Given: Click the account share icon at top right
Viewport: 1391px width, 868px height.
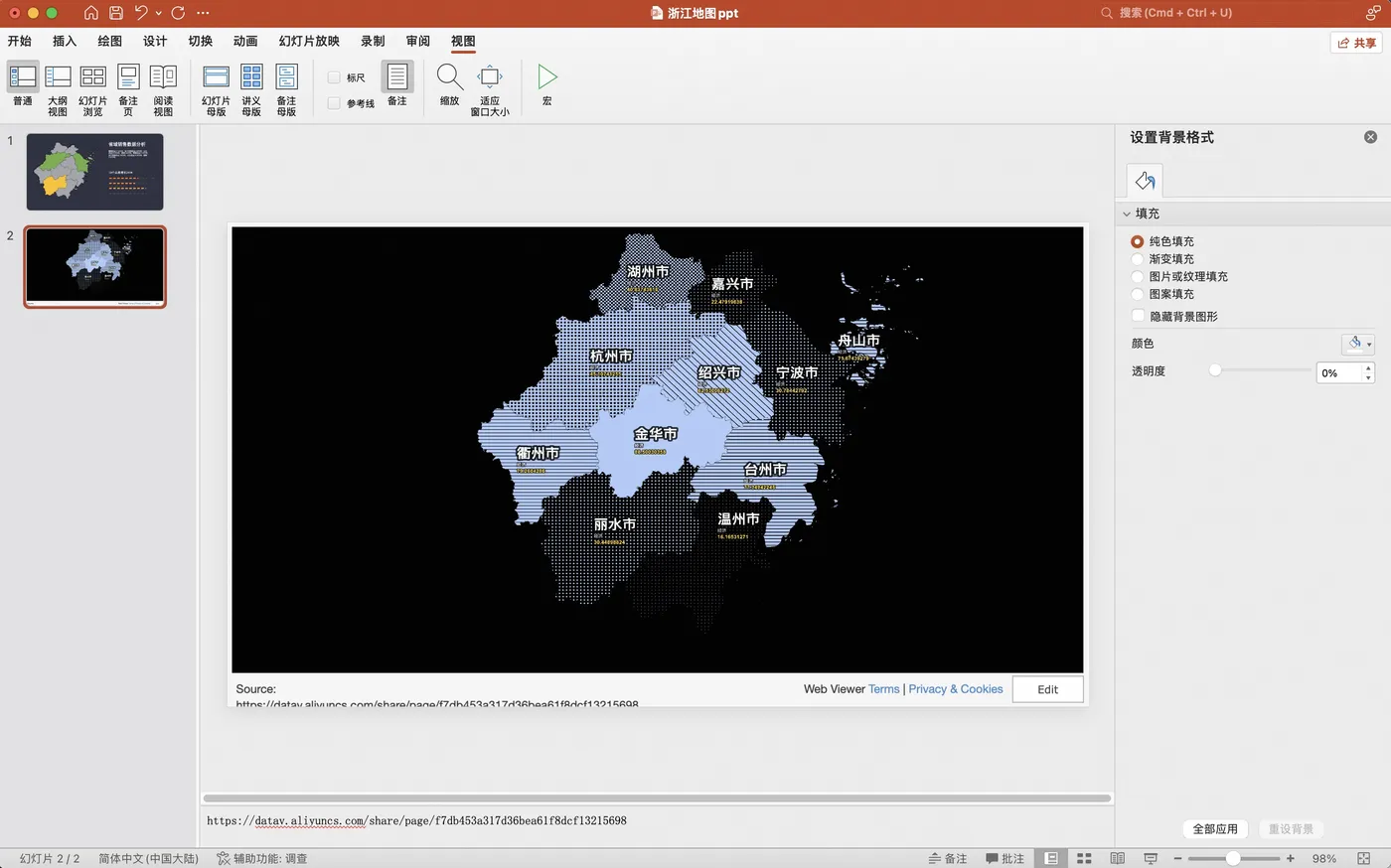Looking at the screenshot, I should pos(1373,13).
